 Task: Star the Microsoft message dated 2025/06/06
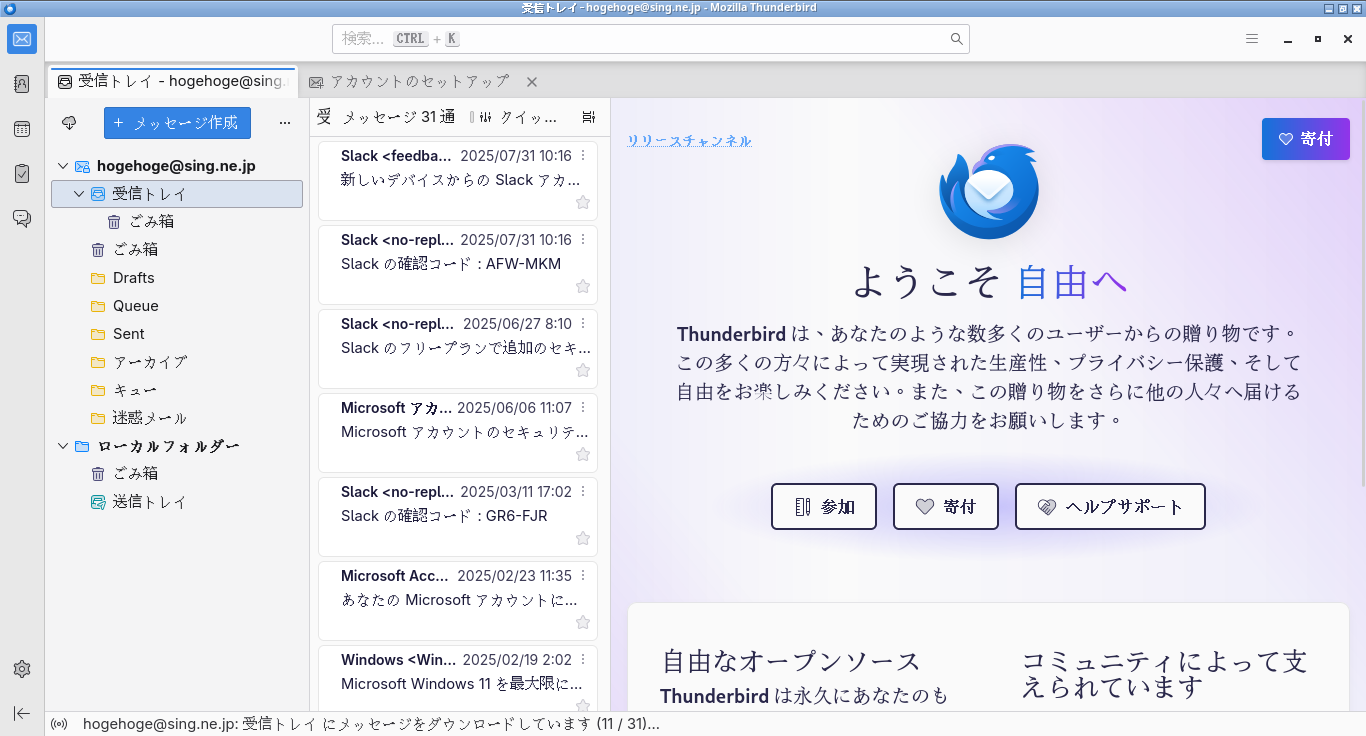pos(583,454)
